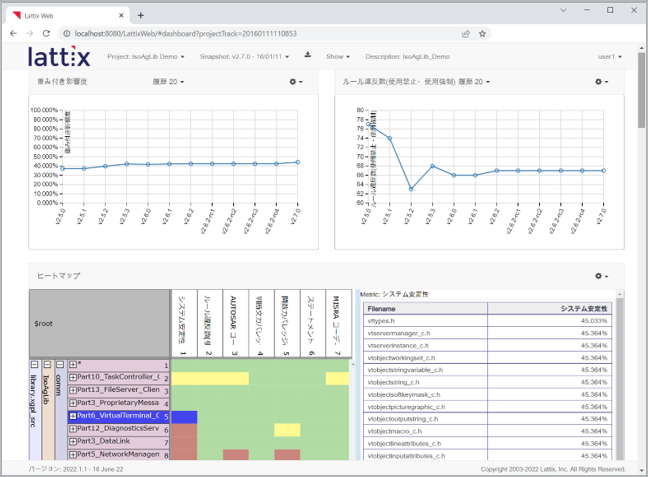Expand Part12_DiagnosticsServer row
Screen dimensions: 648x477
[73, 429]
